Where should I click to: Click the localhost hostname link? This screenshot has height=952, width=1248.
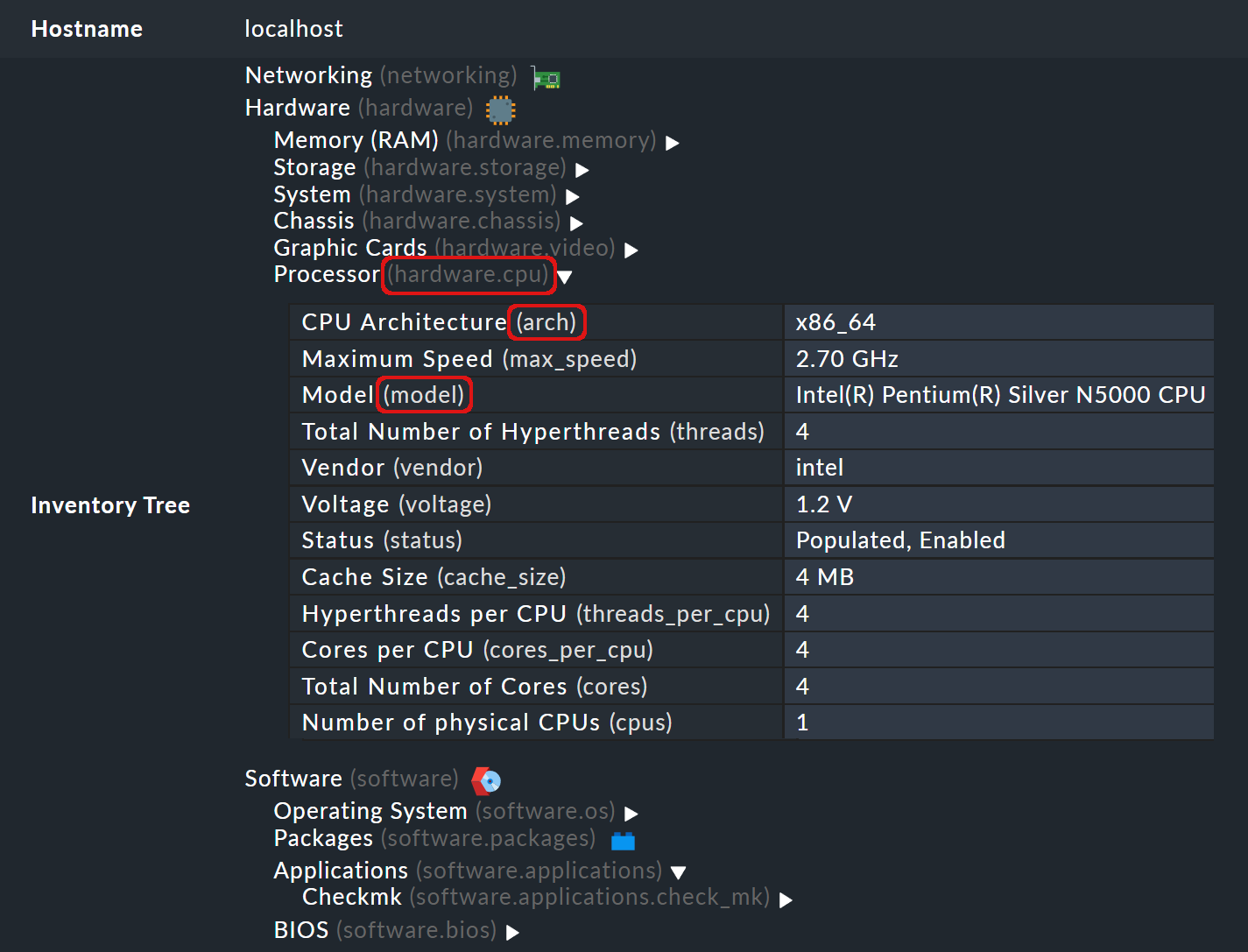(293, 28)
